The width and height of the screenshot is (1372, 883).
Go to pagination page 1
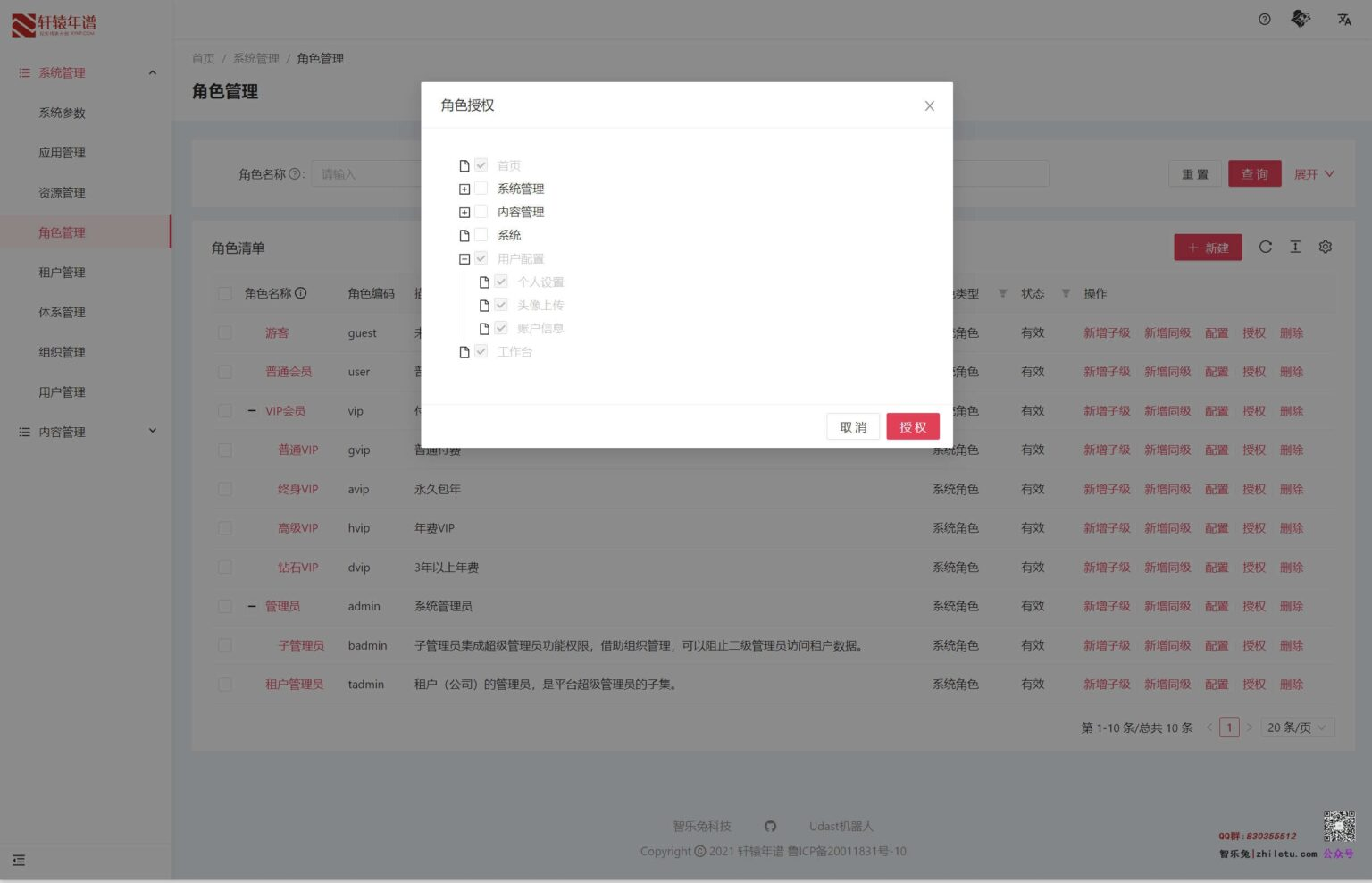coord(1229,727)
